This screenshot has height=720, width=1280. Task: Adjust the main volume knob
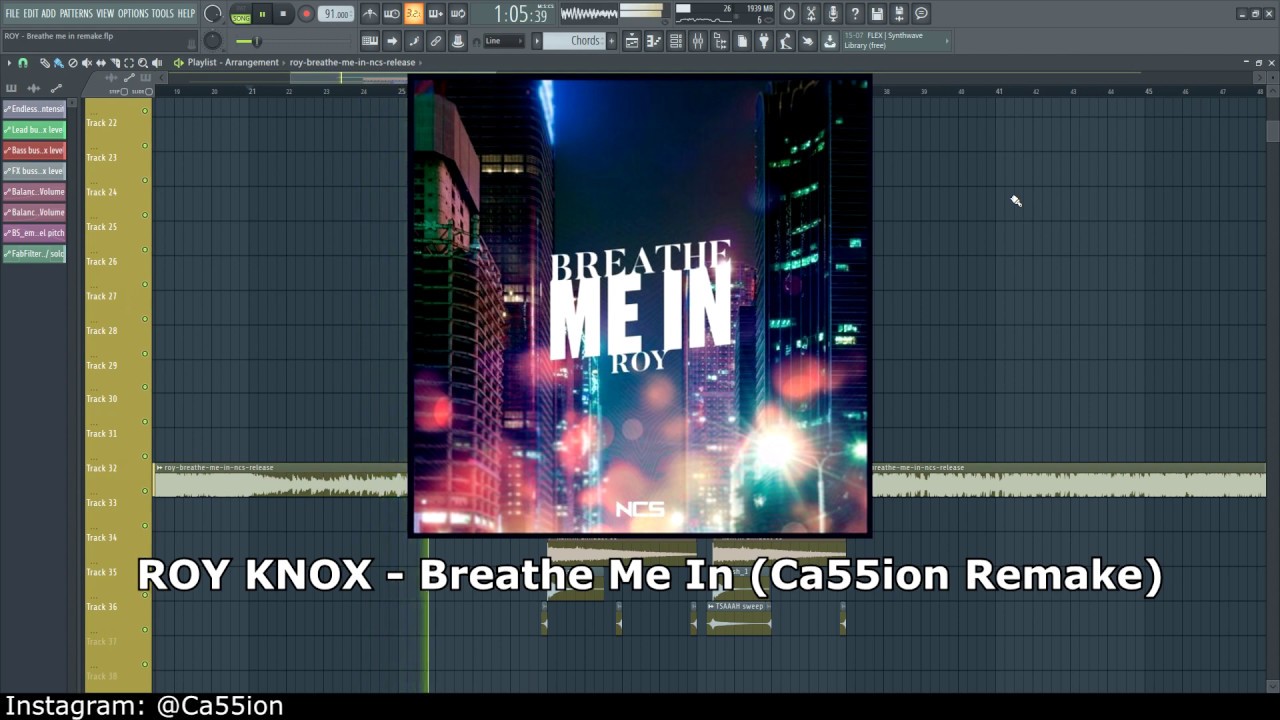[x=213, y=14]
